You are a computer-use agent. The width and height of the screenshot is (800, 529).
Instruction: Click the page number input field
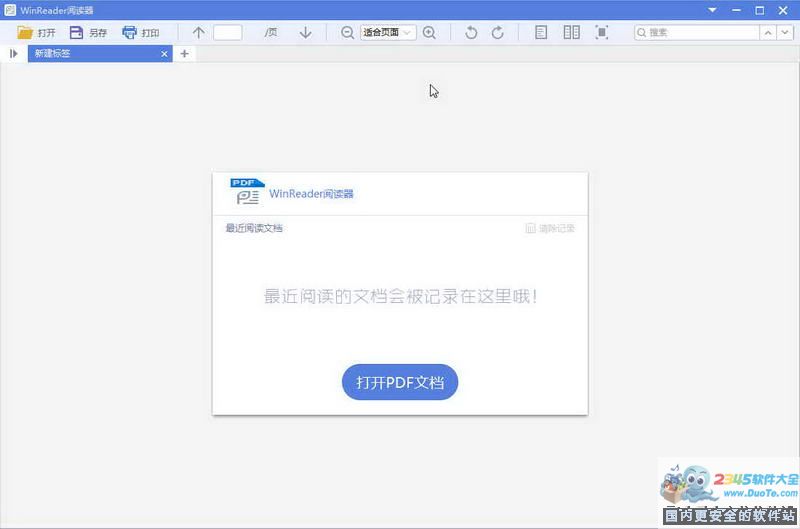(228, 33)
